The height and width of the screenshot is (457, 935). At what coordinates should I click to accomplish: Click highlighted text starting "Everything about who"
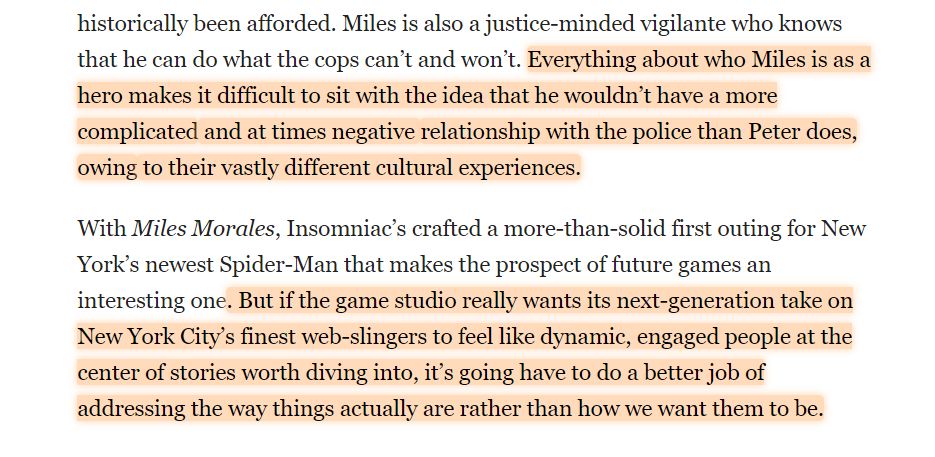[698, 60]
